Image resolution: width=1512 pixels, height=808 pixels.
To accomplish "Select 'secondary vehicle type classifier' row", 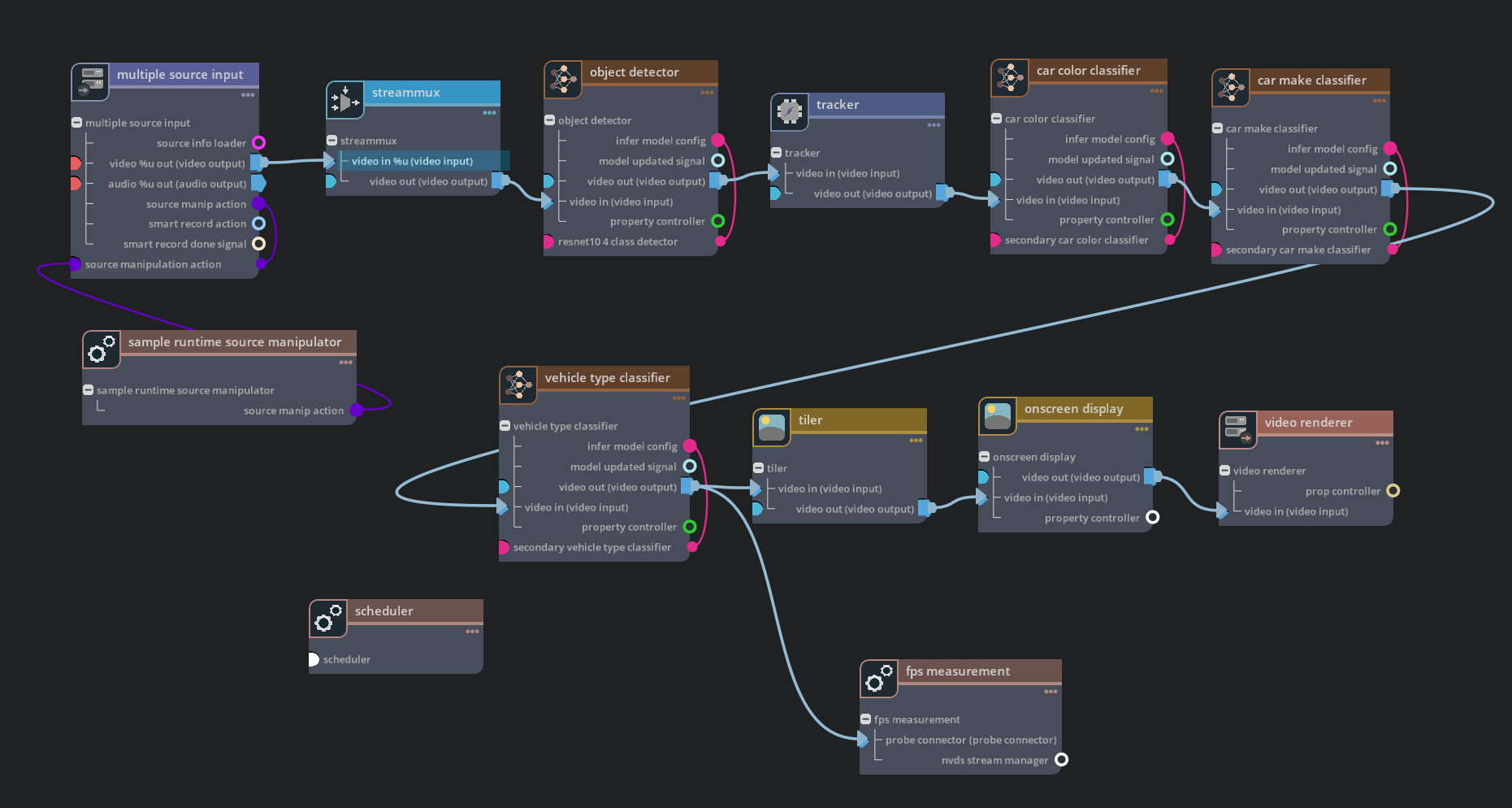I will (594, 547).
